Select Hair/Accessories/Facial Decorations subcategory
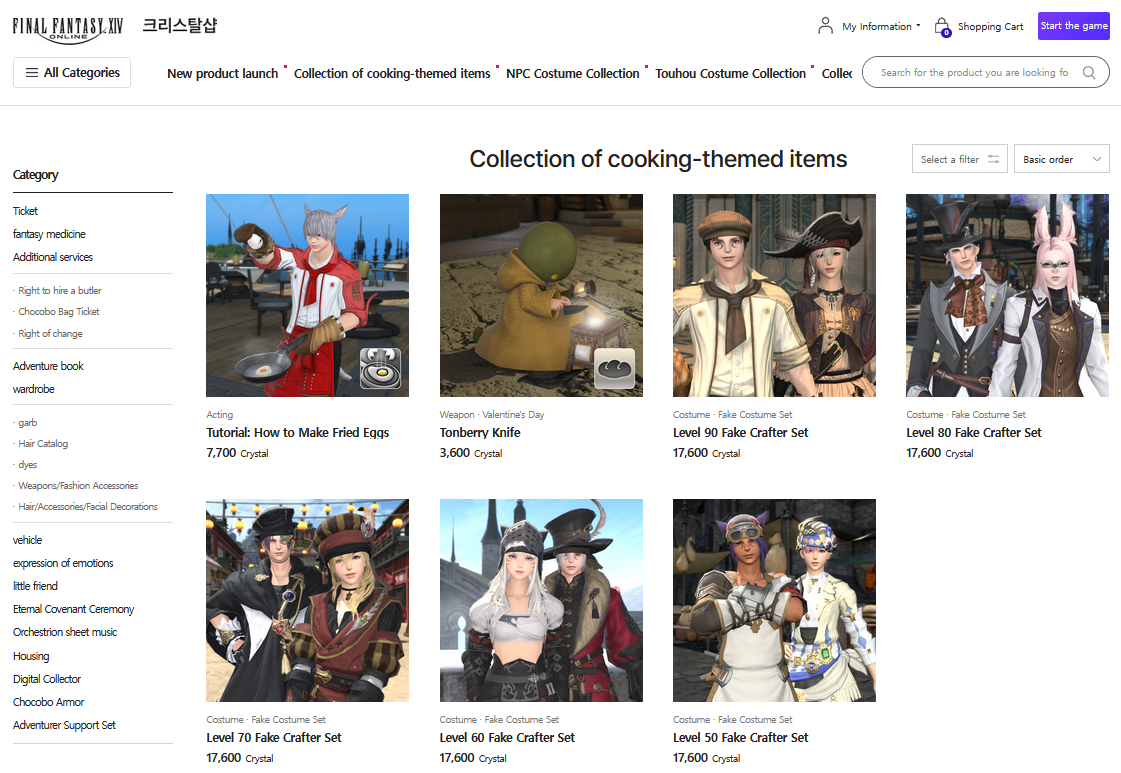This screenshot has width=1121, height=773. coord(88,506)
